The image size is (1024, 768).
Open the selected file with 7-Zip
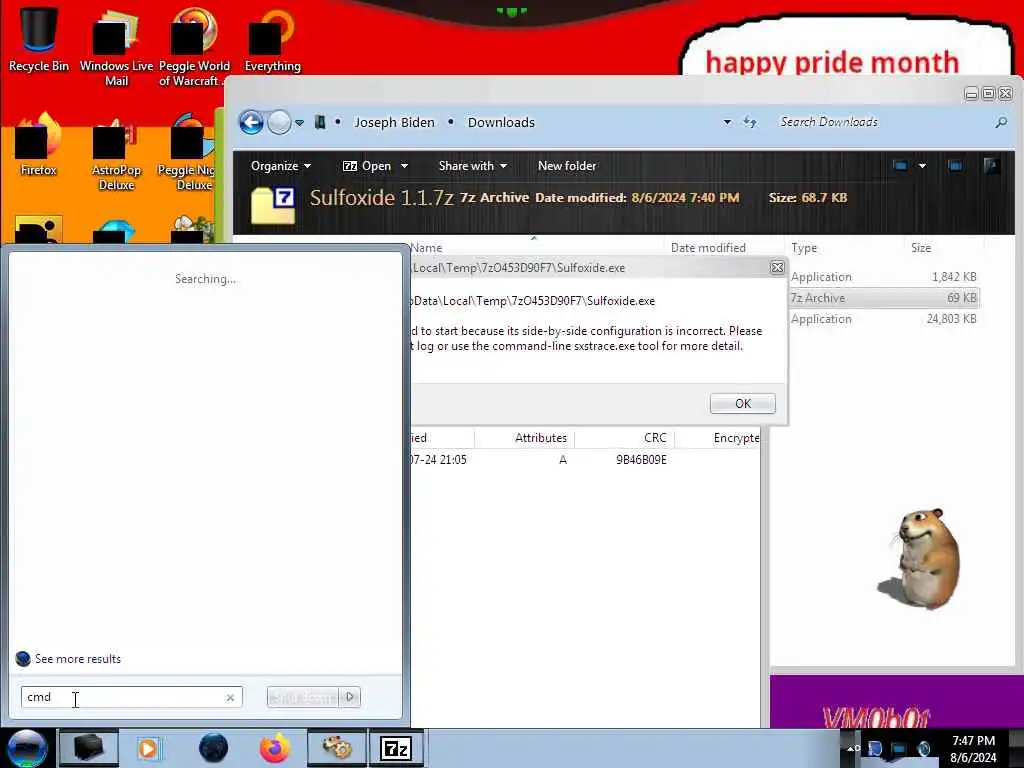[367, 166]
